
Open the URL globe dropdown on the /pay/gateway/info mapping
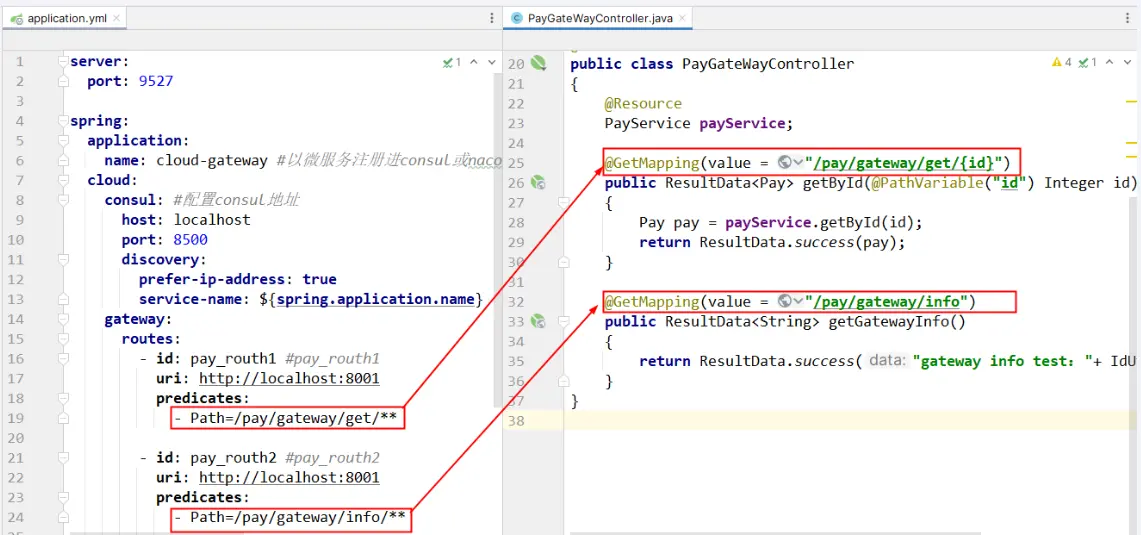click(x=791, y=301)
